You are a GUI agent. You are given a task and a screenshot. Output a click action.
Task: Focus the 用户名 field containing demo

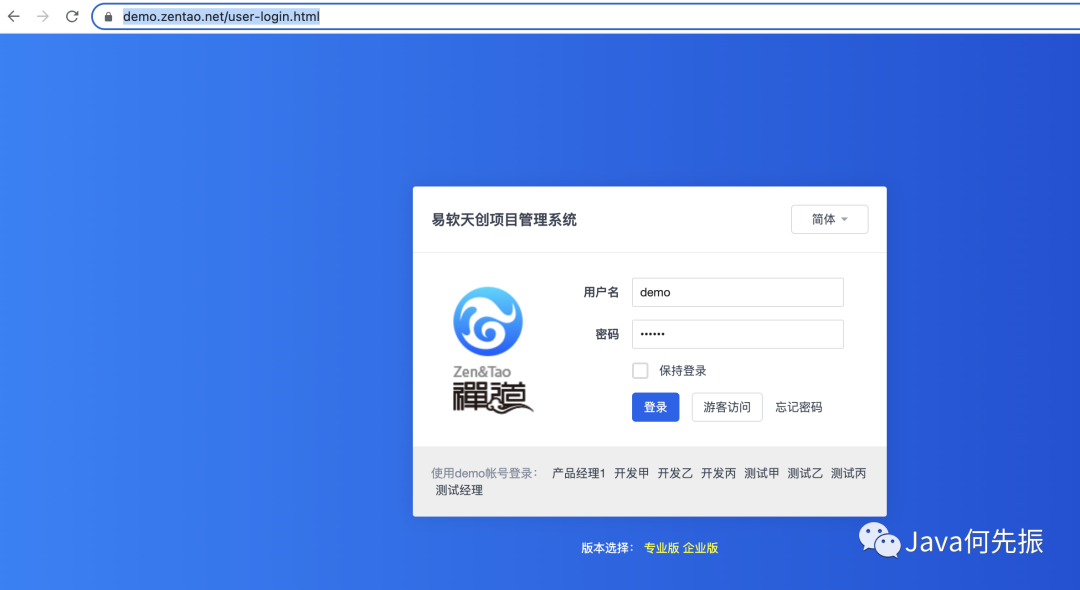point(738,293)
